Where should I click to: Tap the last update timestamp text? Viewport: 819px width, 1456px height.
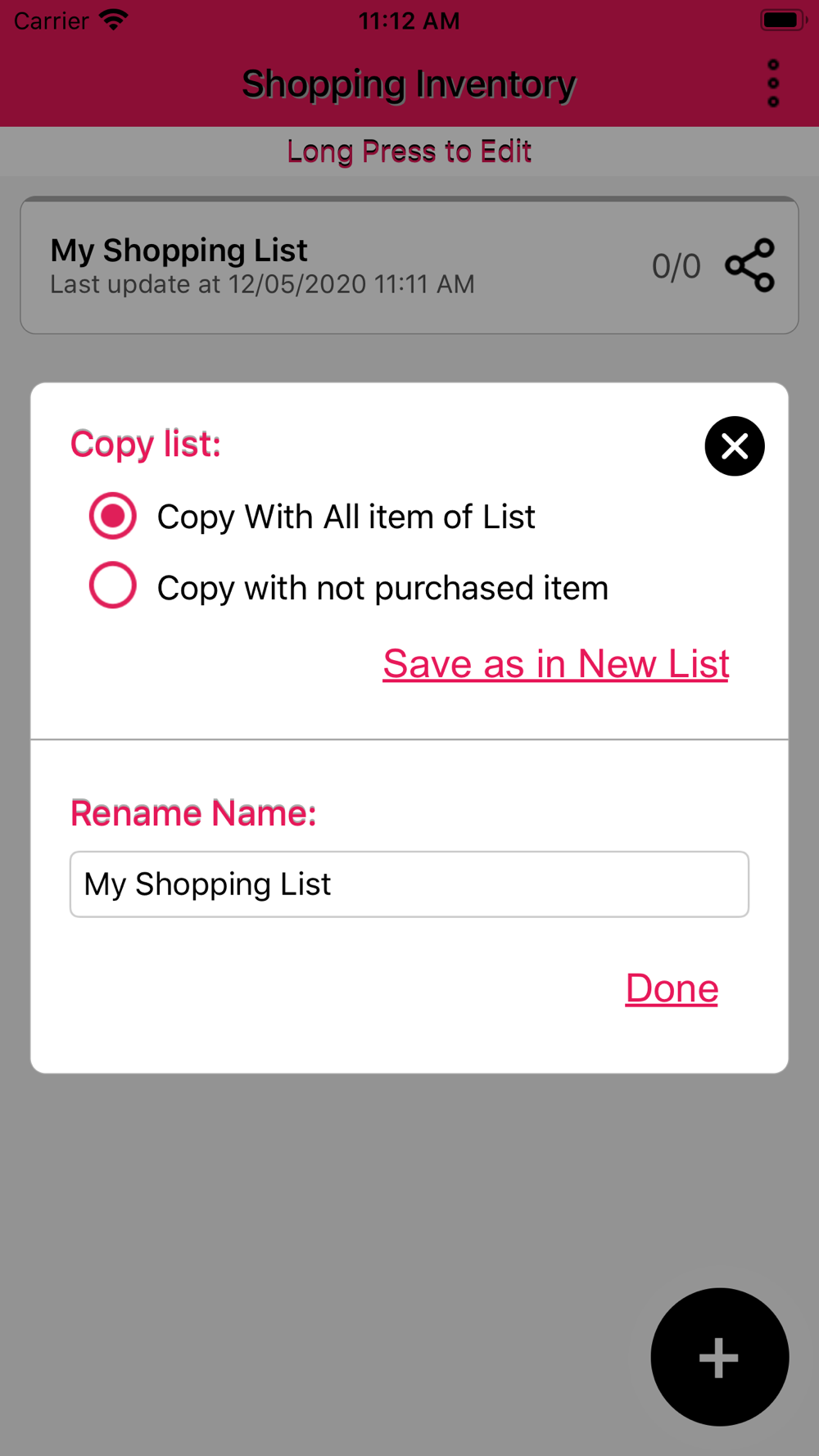tap(262, 284)
